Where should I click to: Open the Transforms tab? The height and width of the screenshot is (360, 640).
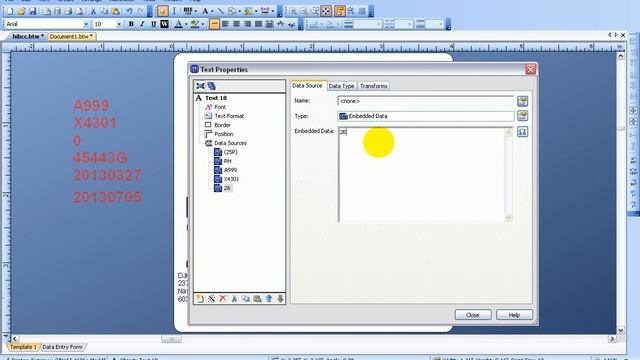tap(373, 86)
